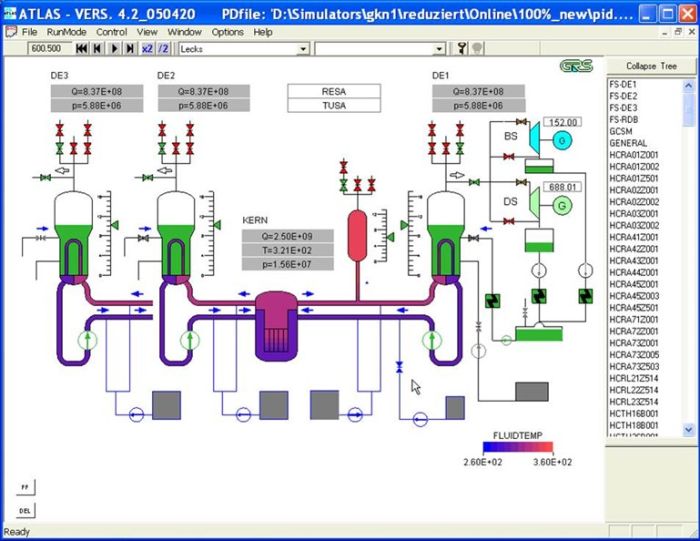The height and width of the screenshot is (541, 700).
Task: Click the DE1 steam generator
Action: (446, 237)
